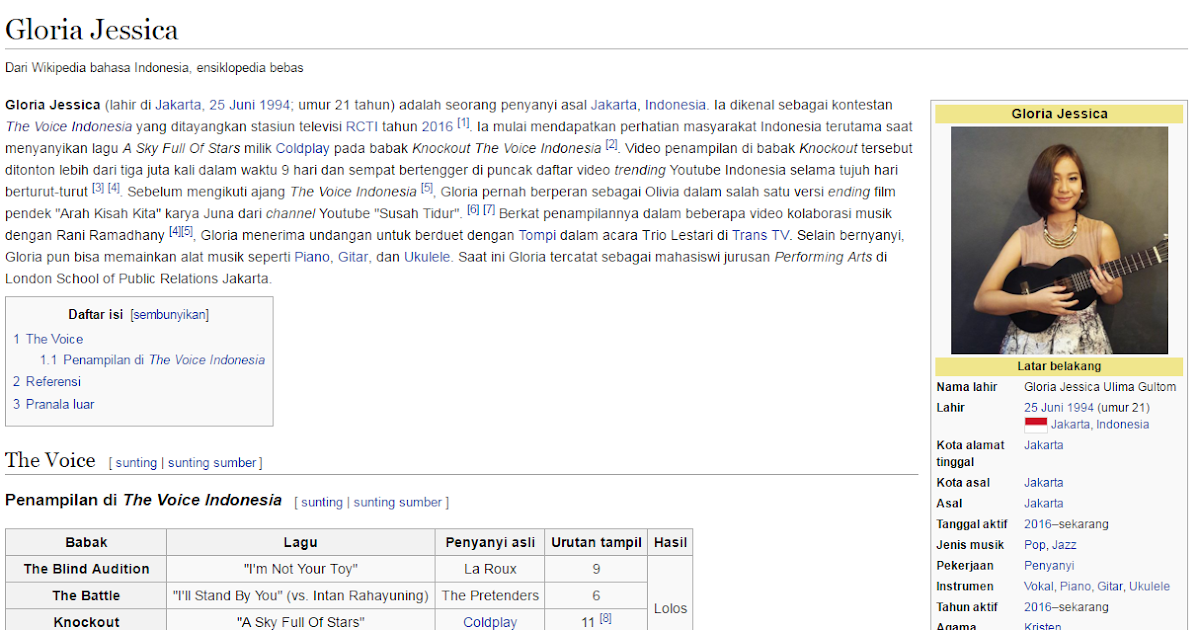Screen dimensions: 1200x630
Task: Click the Penyanyi asli column header
Action: coord(490,543)
